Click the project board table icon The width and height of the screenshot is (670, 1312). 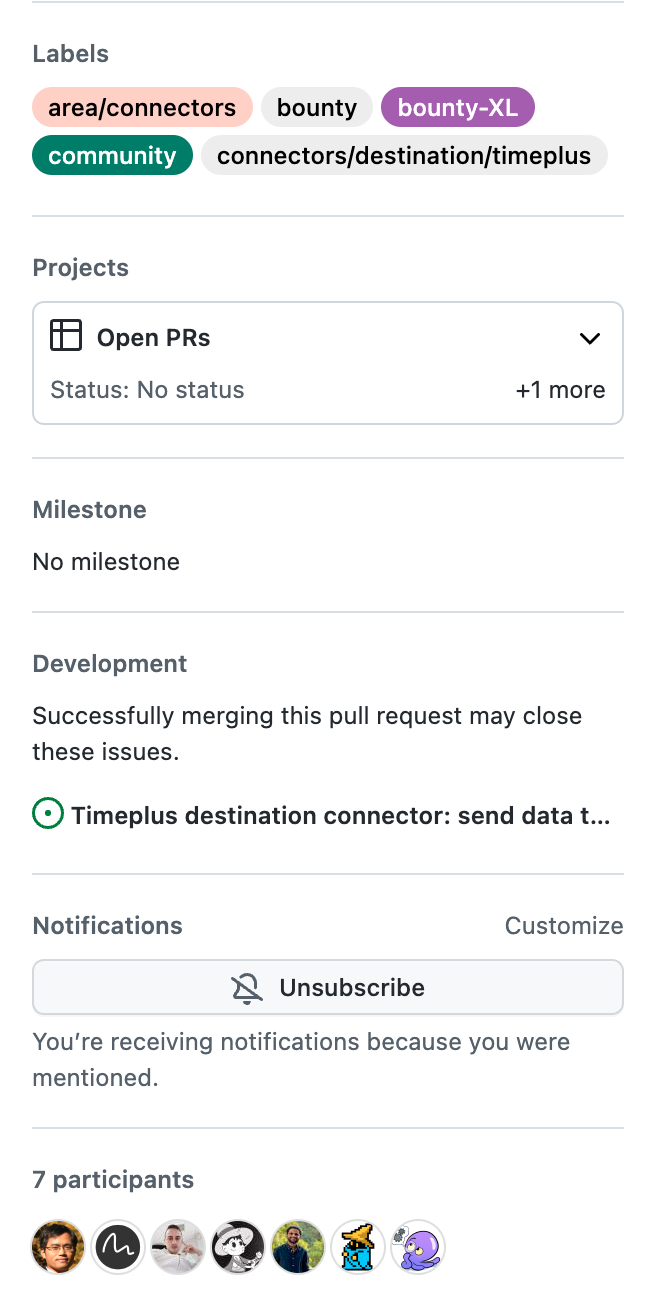point(65,336)
